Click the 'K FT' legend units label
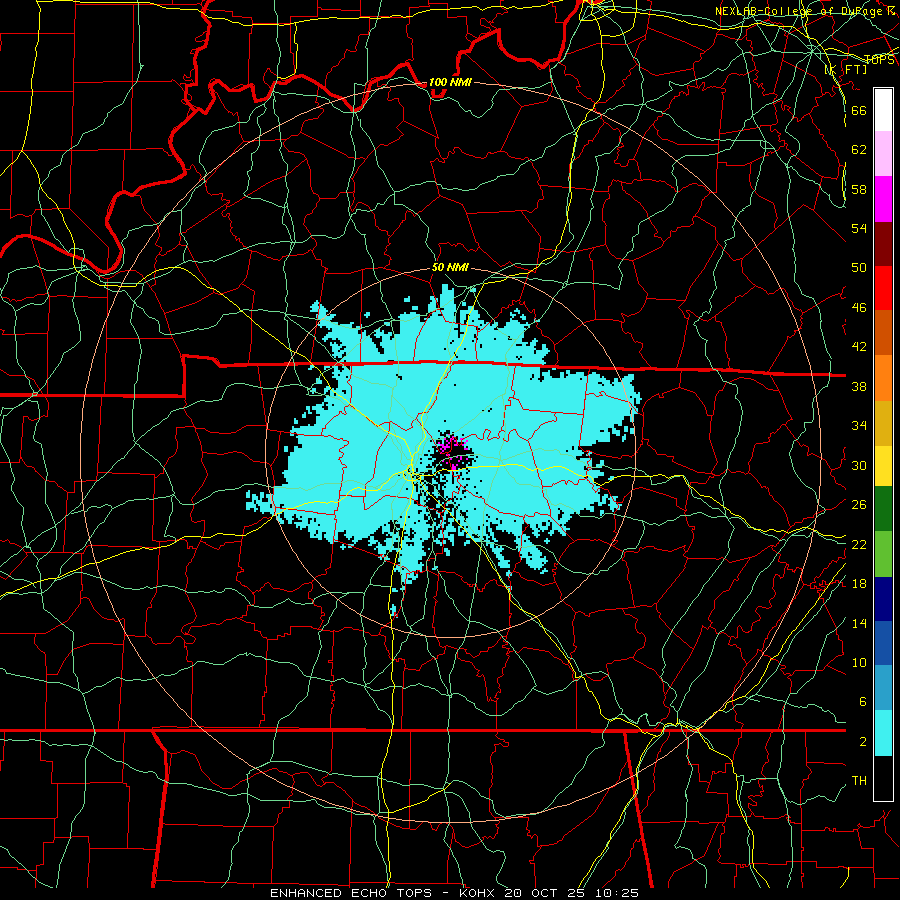The image size is (900, 900). (x=846, y=70)
